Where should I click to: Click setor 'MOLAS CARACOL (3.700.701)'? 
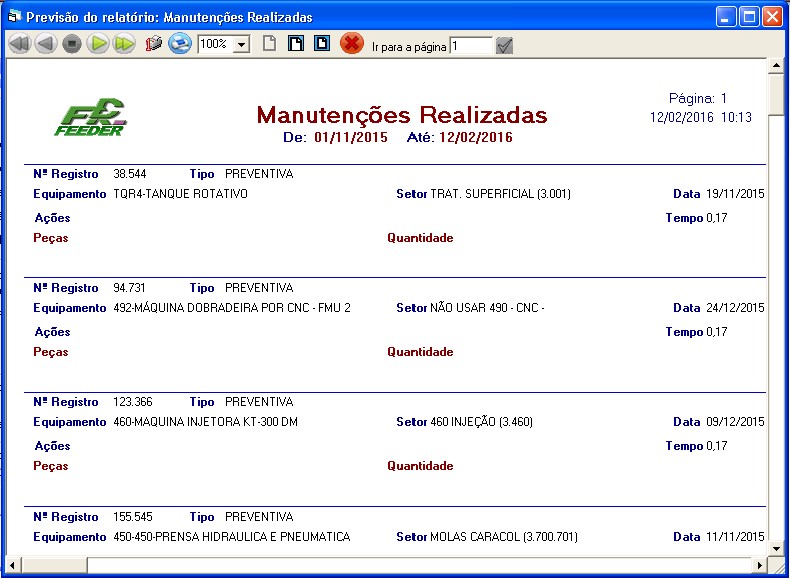pyautogui.click(x=504, y=537)
